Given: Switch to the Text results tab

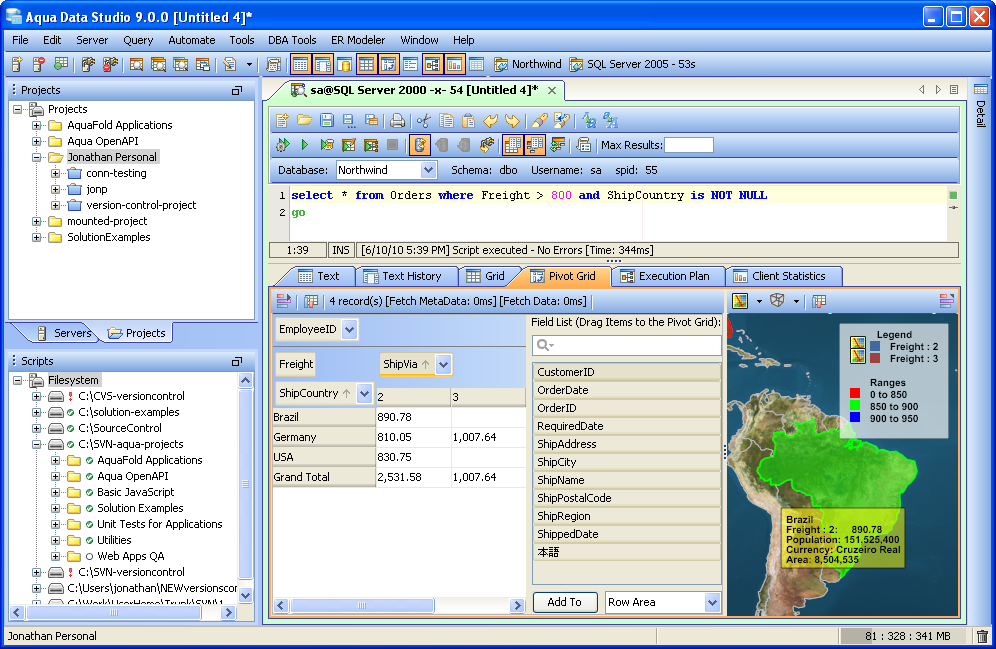Looking at the screenshot, I should [x=319, y=276].
